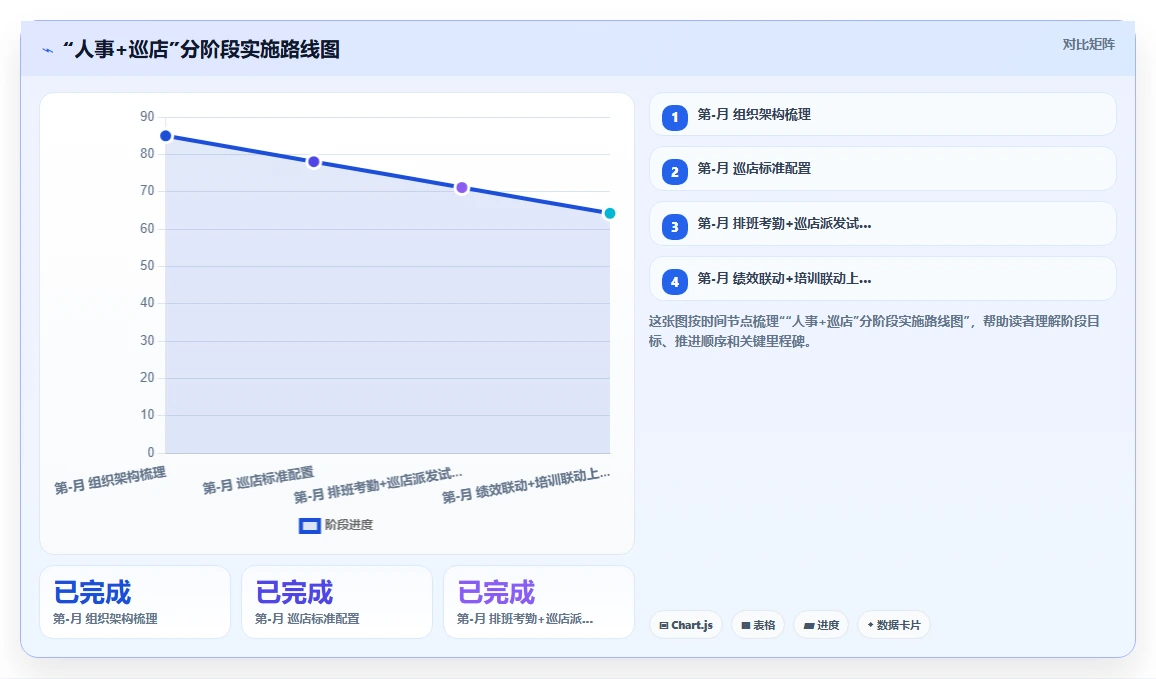Click the number 1 step badge
Screen dimensions: 1156x679
pos(675,117)
